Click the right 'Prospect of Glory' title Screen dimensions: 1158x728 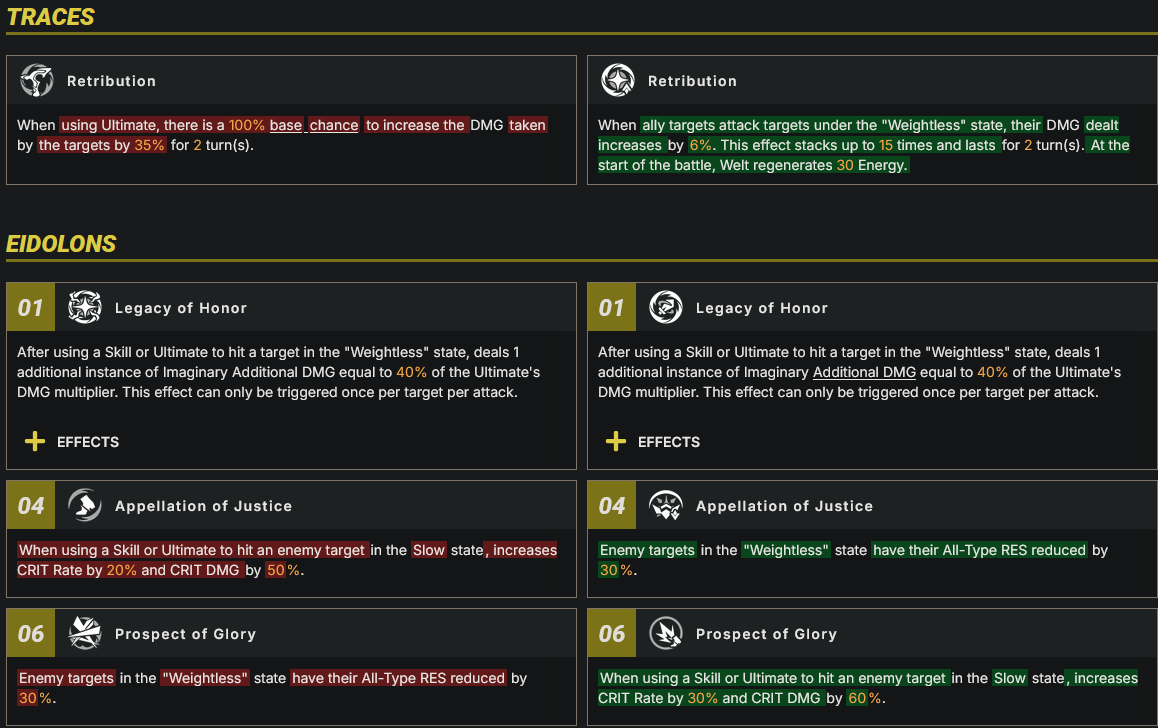pos(766,633)
